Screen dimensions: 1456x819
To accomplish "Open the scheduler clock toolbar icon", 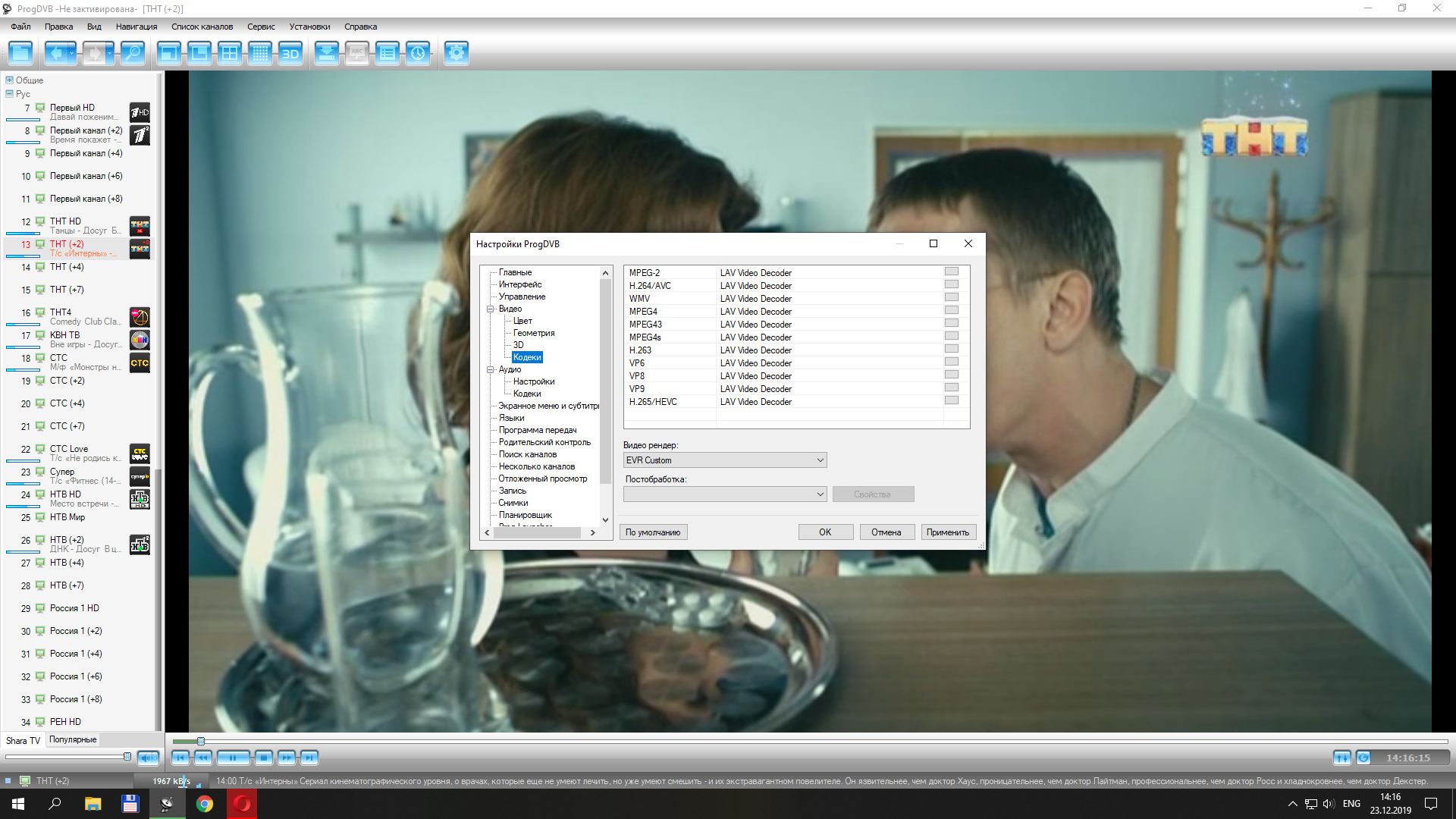I will pos(418,53).
